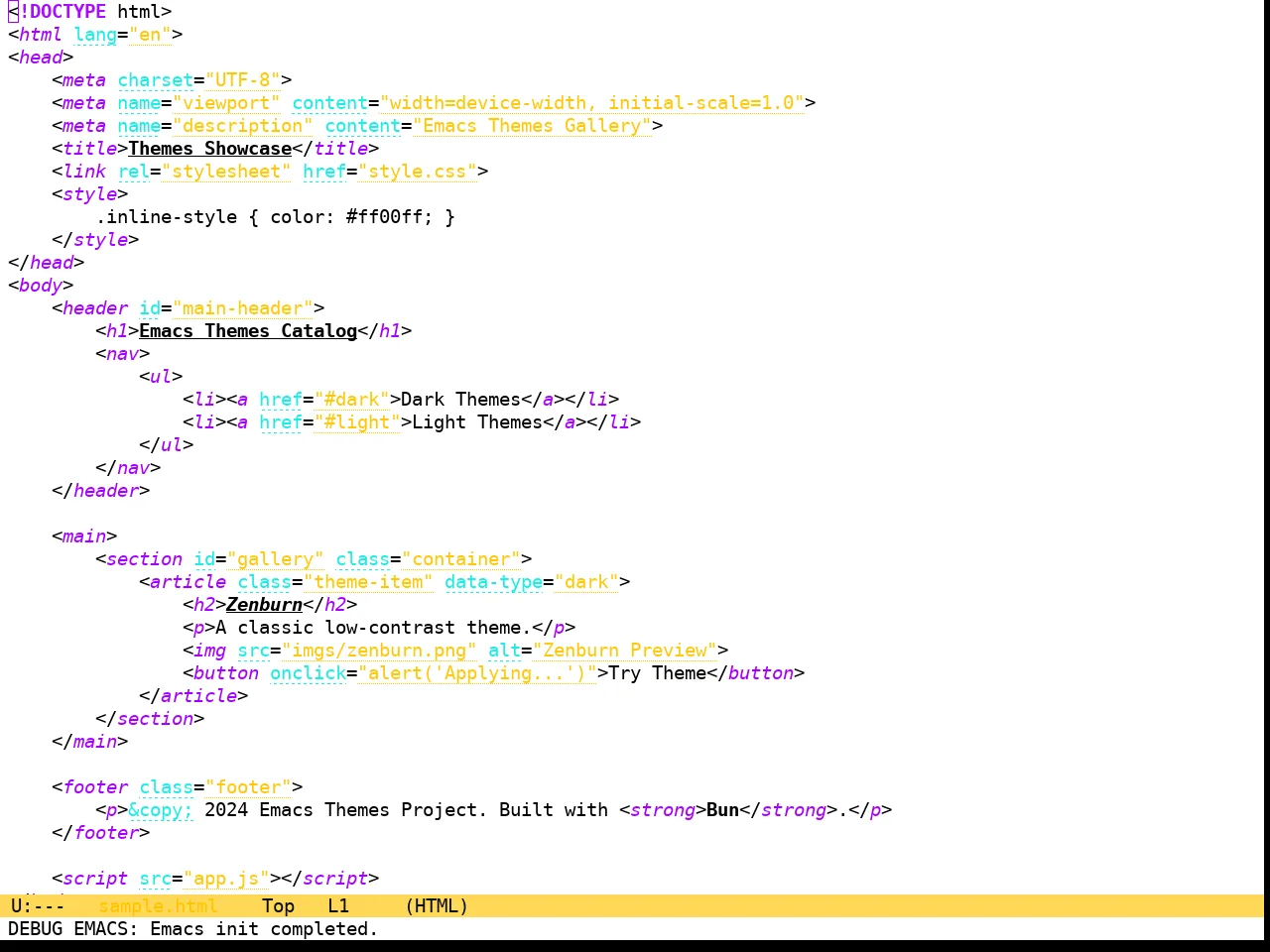1270x952 pixels.
Task: Click the lang attribute value "en"
Action: click(x=150, y=35)
